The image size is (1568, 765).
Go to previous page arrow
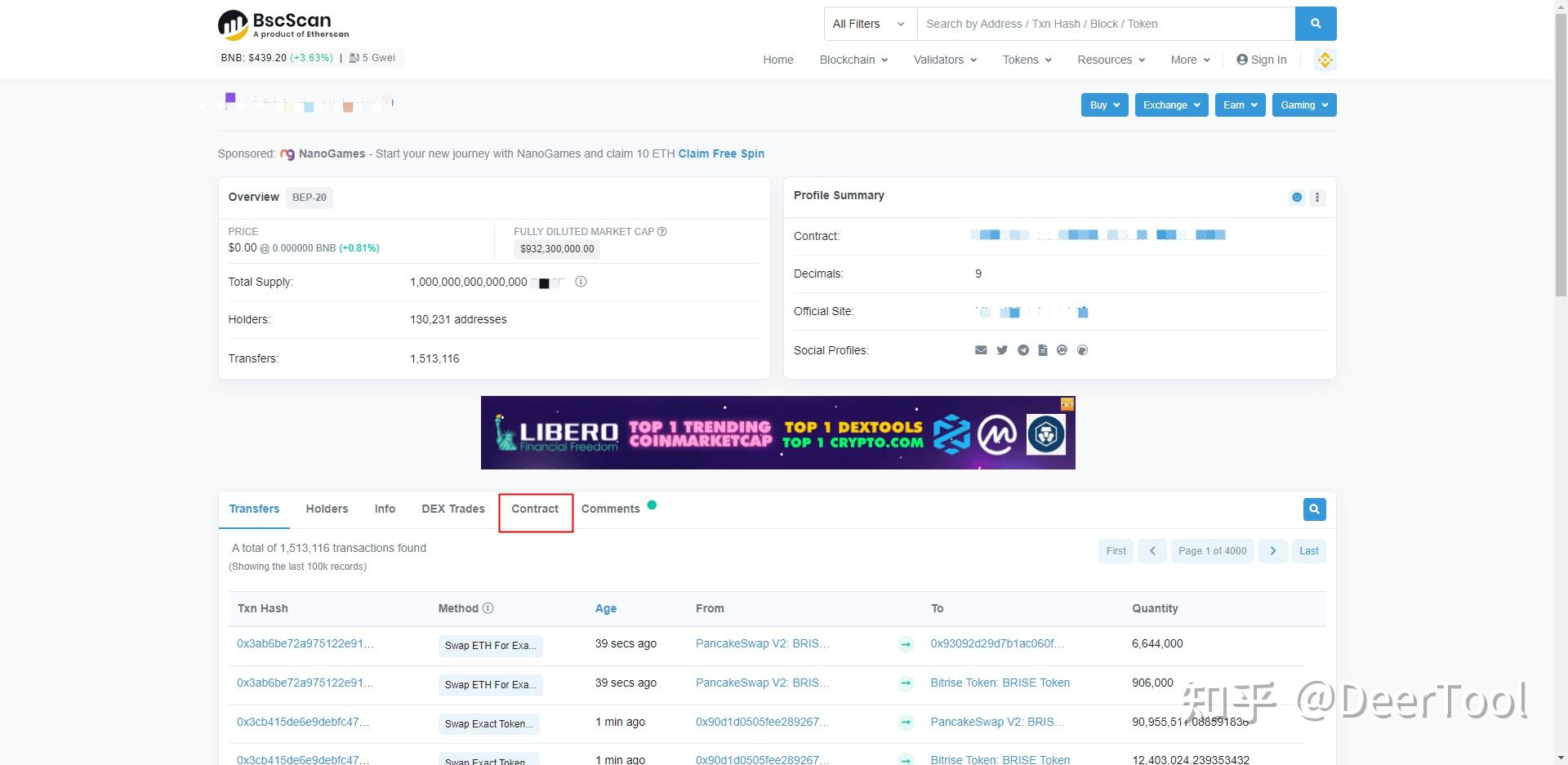click(x=1152, y=551)
